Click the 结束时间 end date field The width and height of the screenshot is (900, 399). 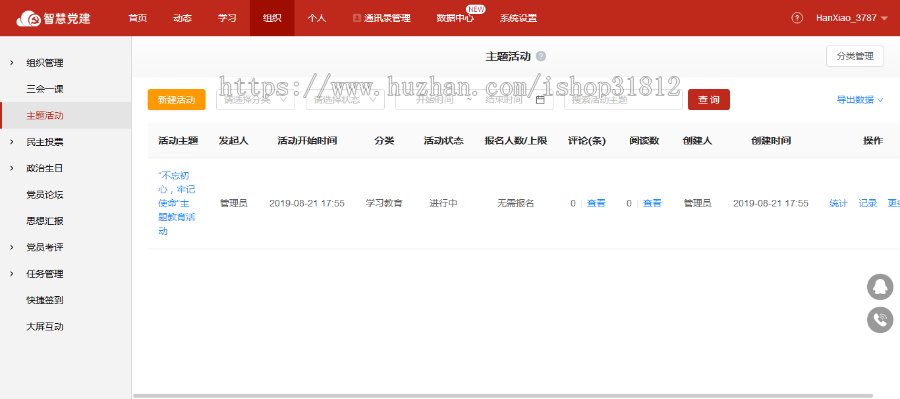(x=503, y=99)
